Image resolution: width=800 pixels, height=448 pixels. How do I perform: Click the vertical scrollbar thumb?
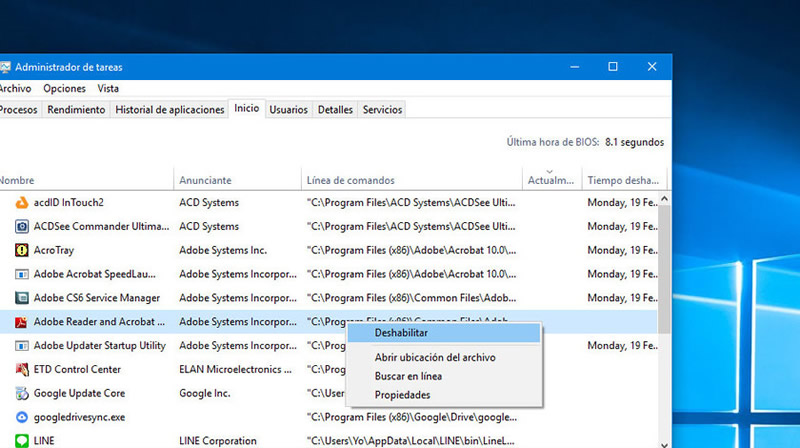664,269
